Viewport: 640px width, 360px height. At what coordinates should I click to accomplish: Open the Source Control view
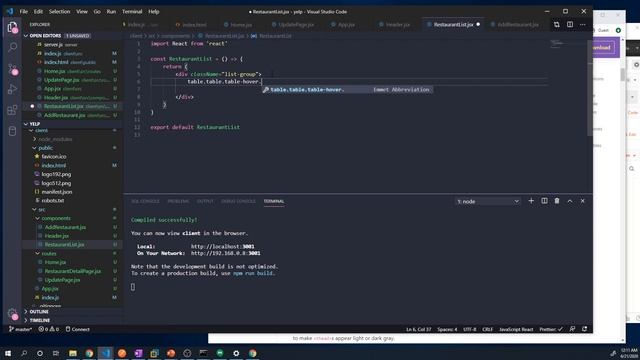12,69
